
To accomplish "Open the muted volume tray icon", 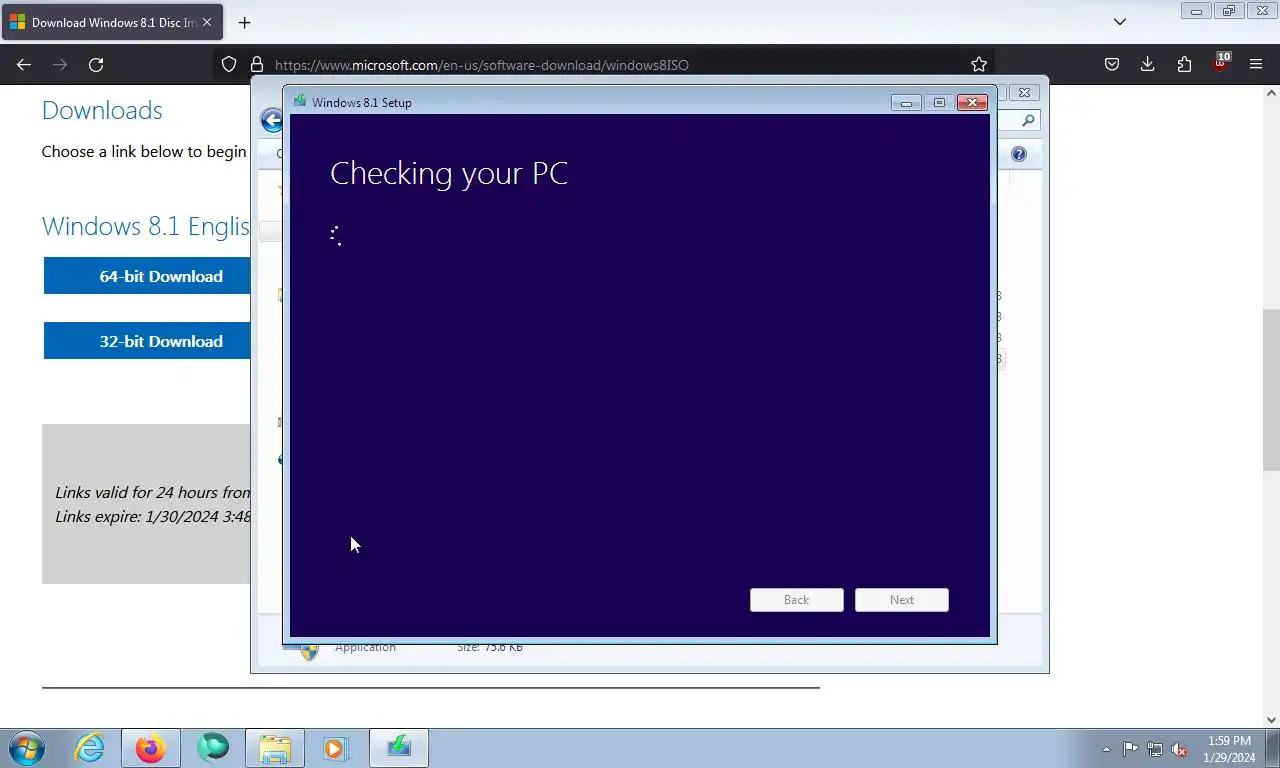I will click(1179, 749).
